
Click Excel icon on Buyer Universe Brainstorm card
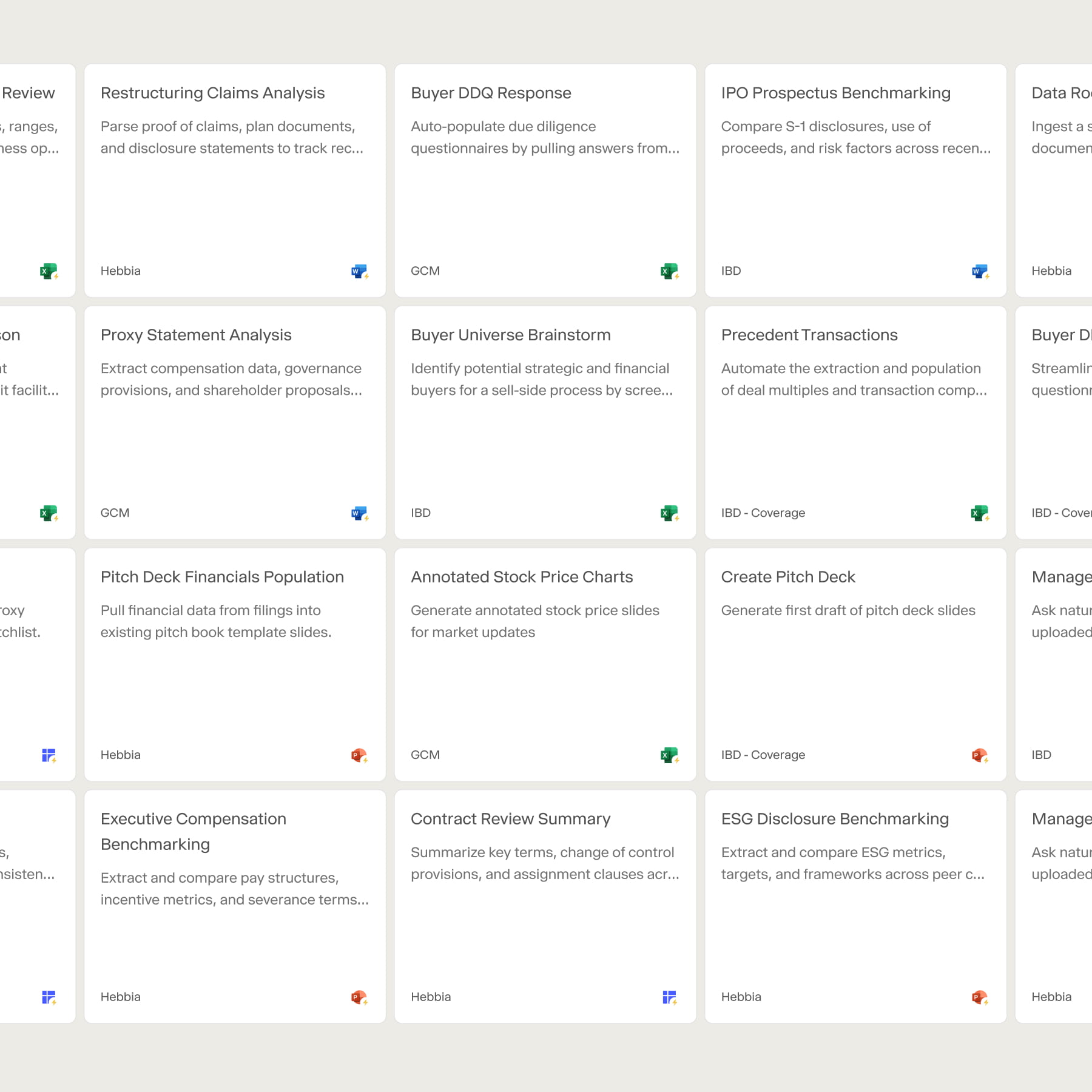coord(670,513)
